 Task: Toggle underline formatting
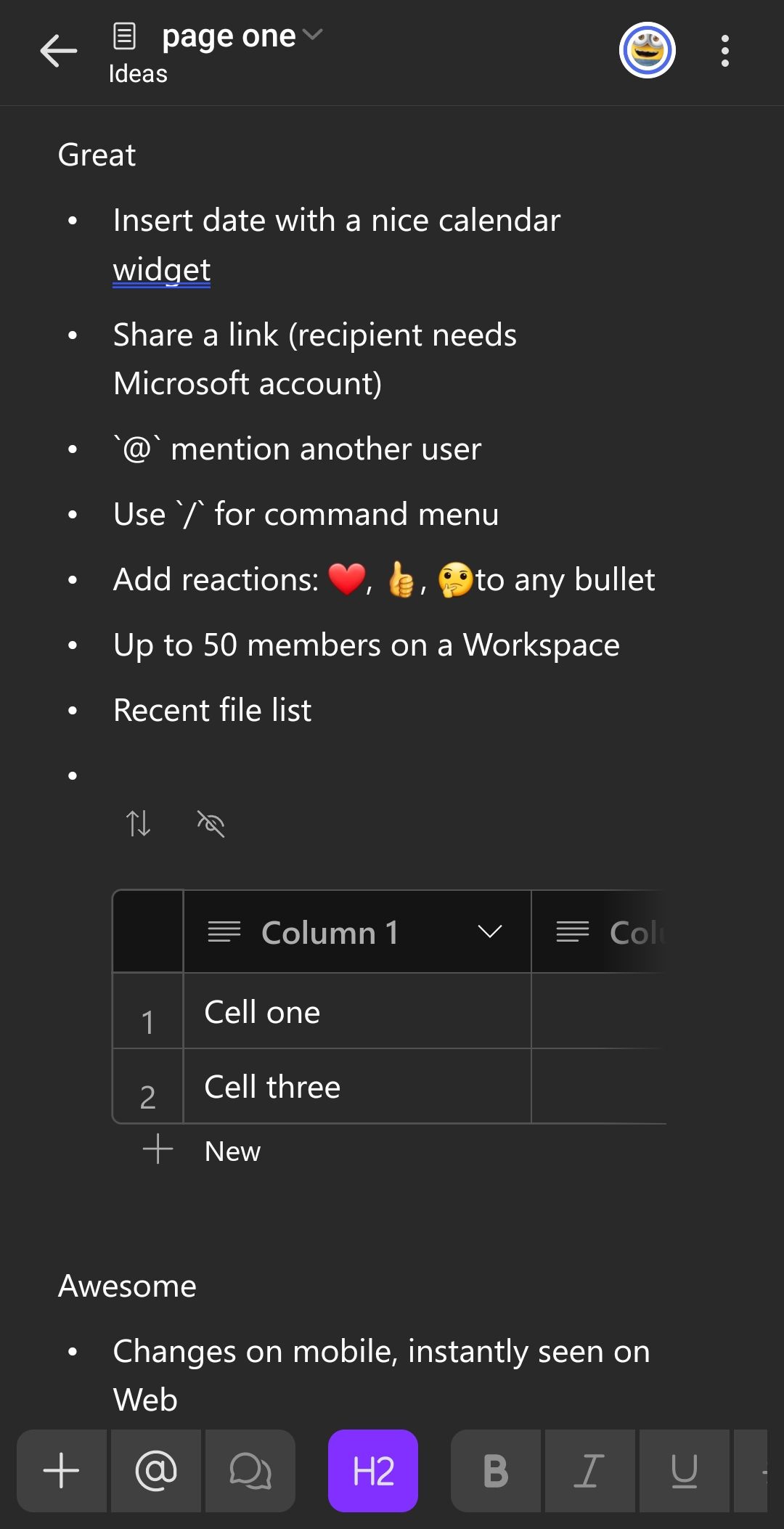[685, 1471]
